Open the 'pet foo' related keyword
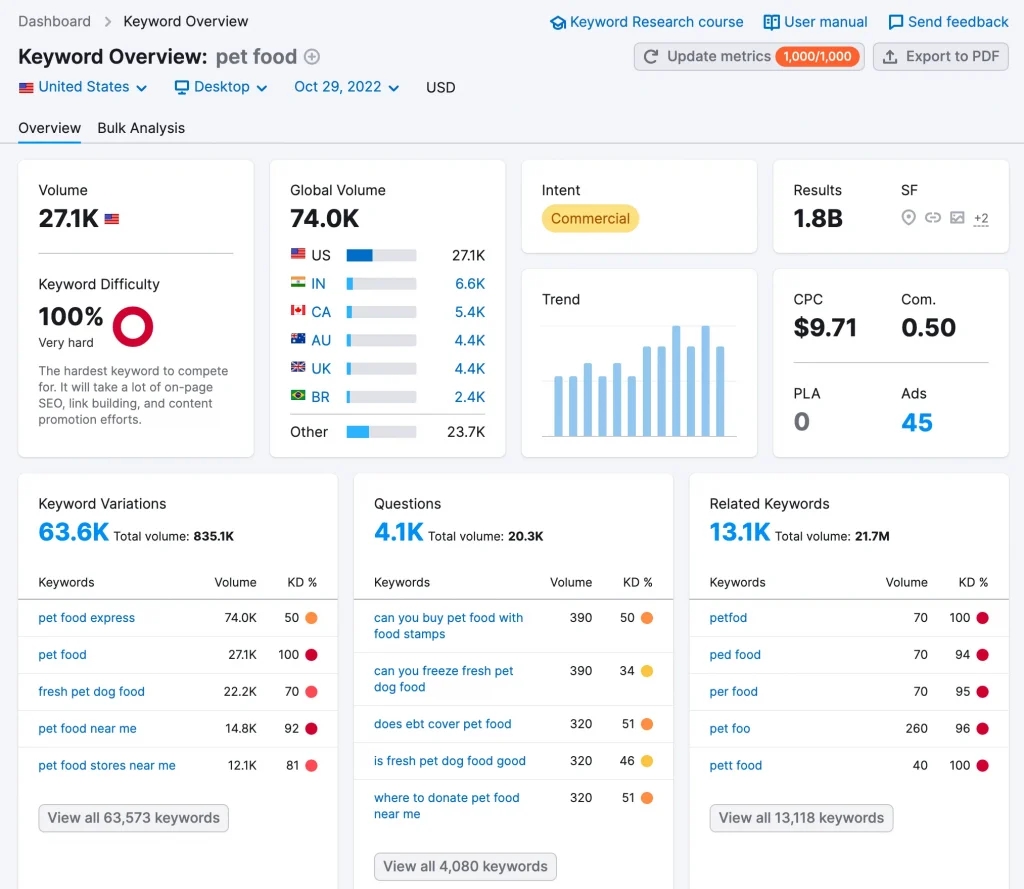The height and width of the screenshot is (889, 1024). (x=730, y=729)
